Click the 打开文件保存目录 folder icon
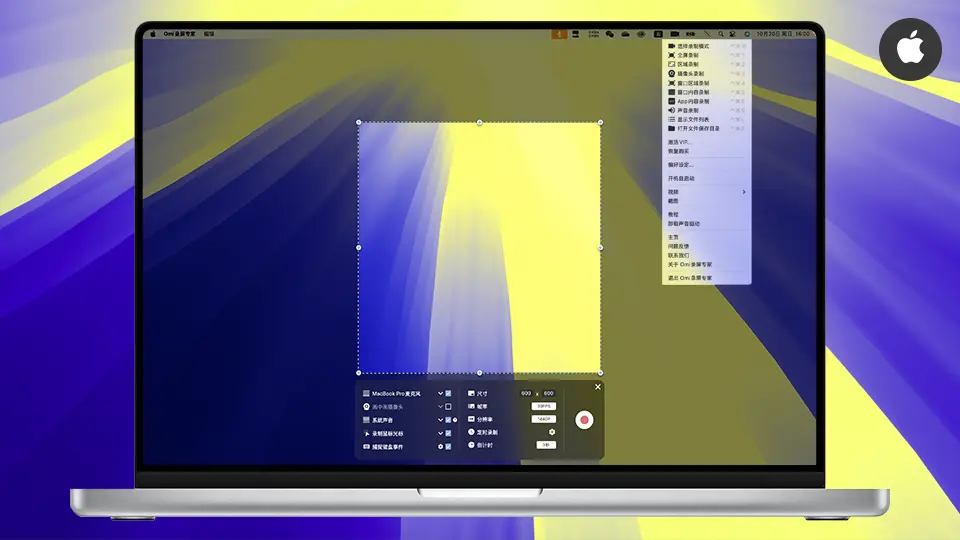The image size is (960, 540). [x=672, y=128]
